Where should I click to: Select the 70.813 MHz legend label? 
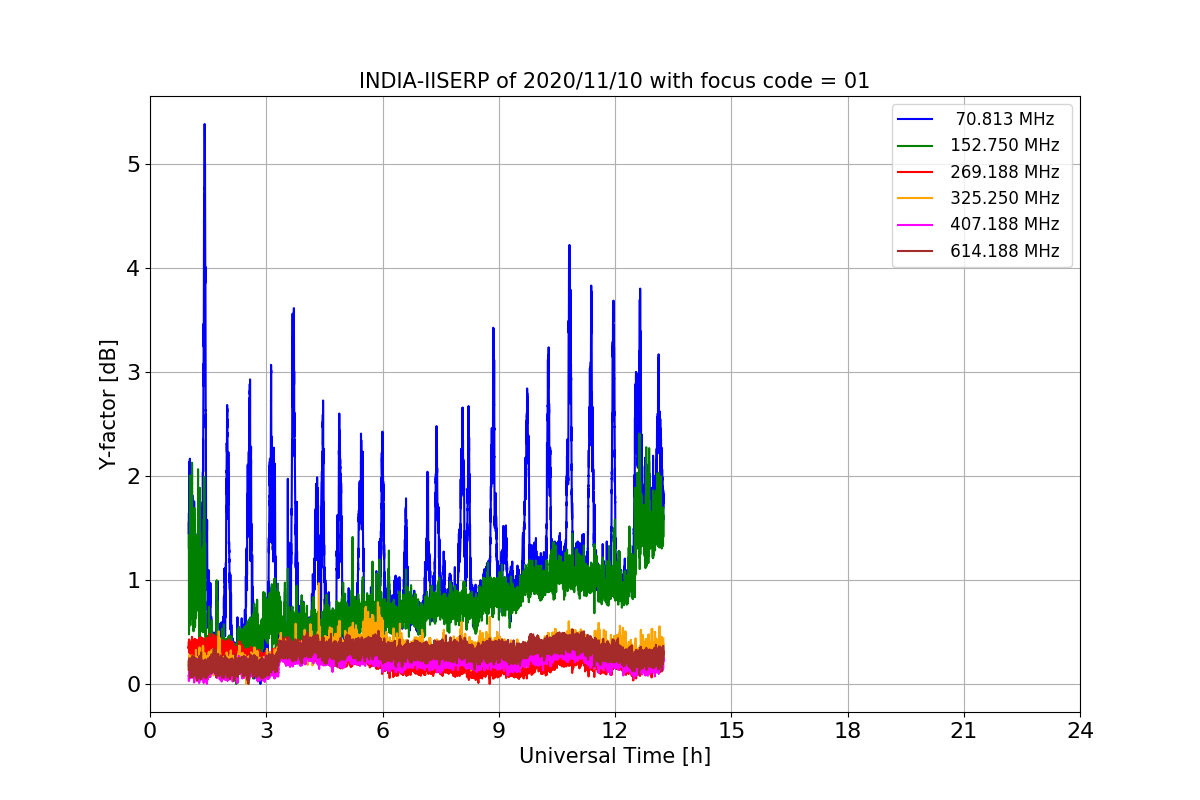[x=1005, y=119]
